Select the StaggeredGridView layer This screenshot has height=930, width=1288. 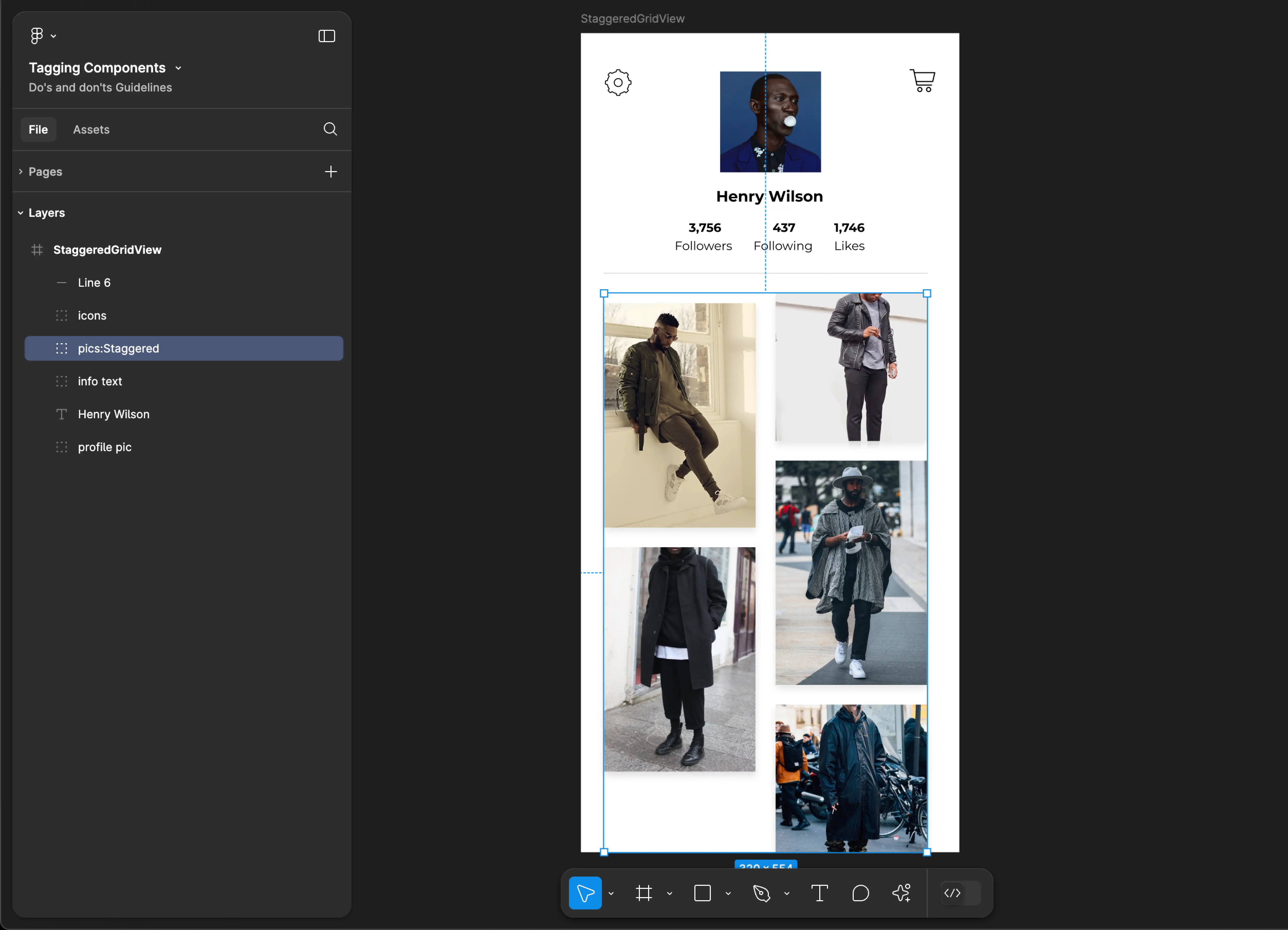coord(183,250)
